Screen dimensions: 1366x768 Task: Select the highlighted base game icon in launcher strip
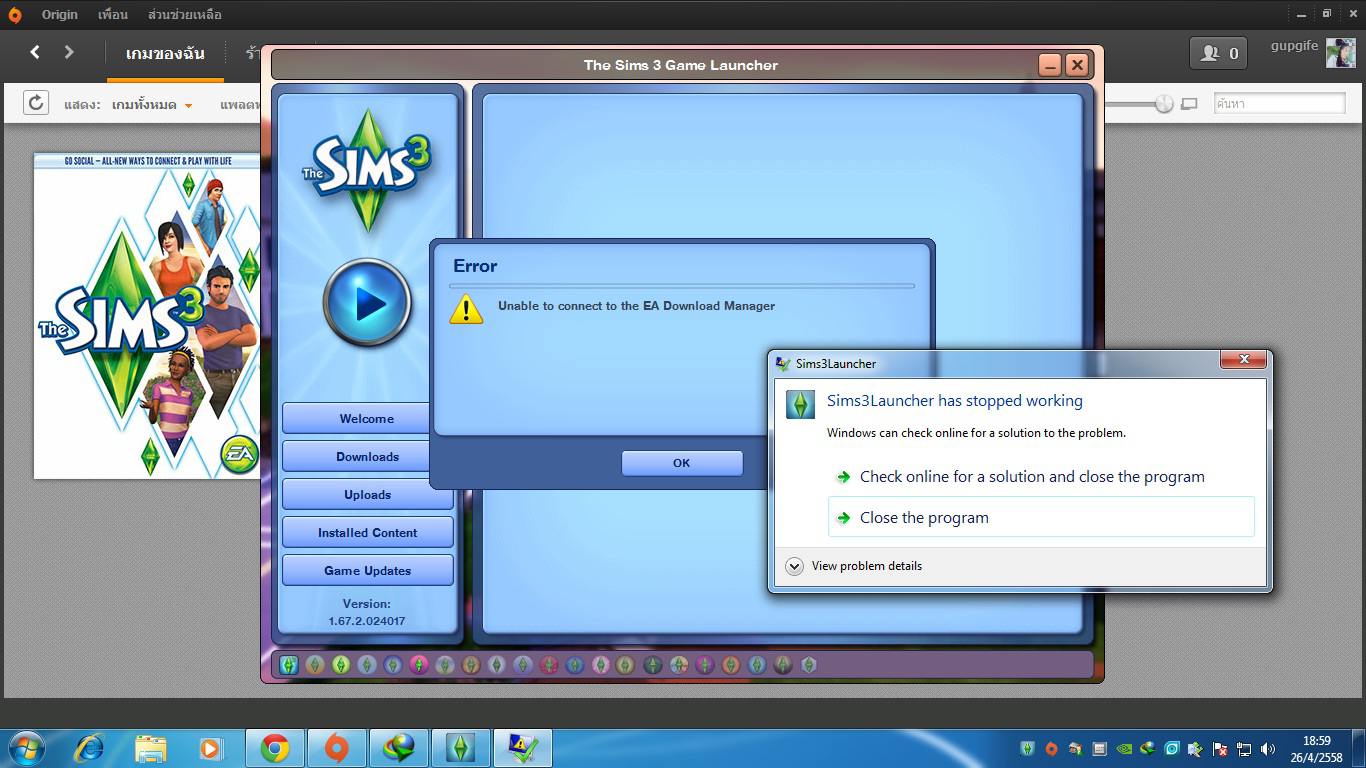click(x=289, y=664)
